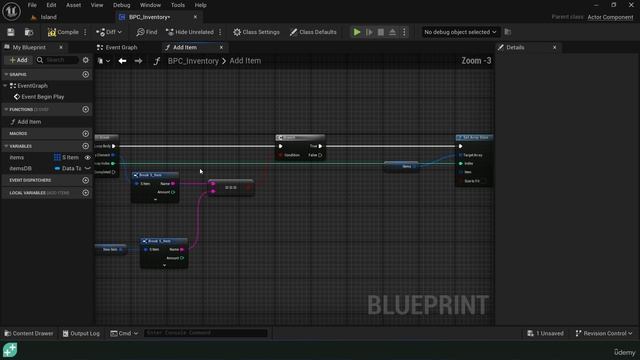This screenshot has height=360, width=640.
Task: Compile the blueprint
Action: click(63, 32)
